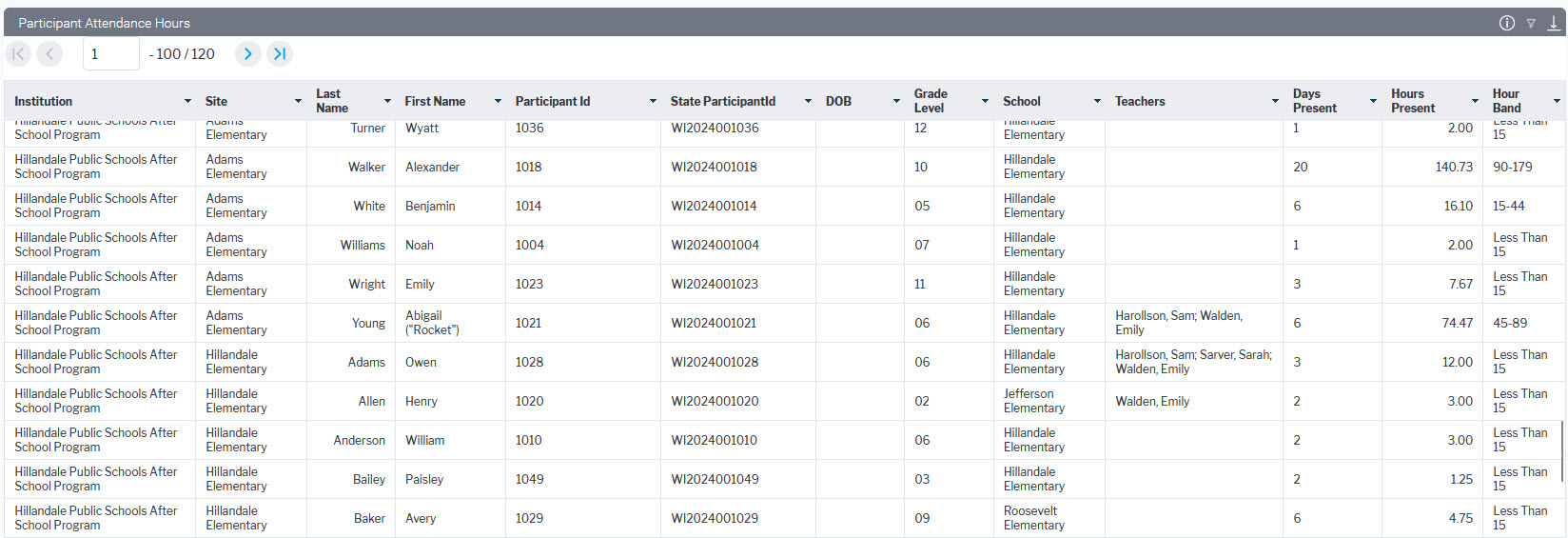Select the 90-179 hour band cell

click(1524, 167)
